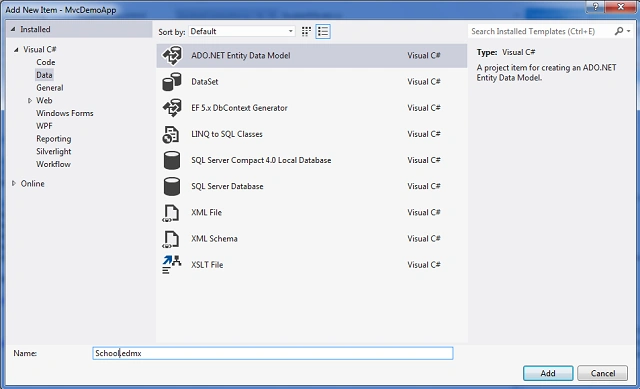
Task: Select SQL Server Compact 4.0 Local Database icon
Action: coord(172,160)
